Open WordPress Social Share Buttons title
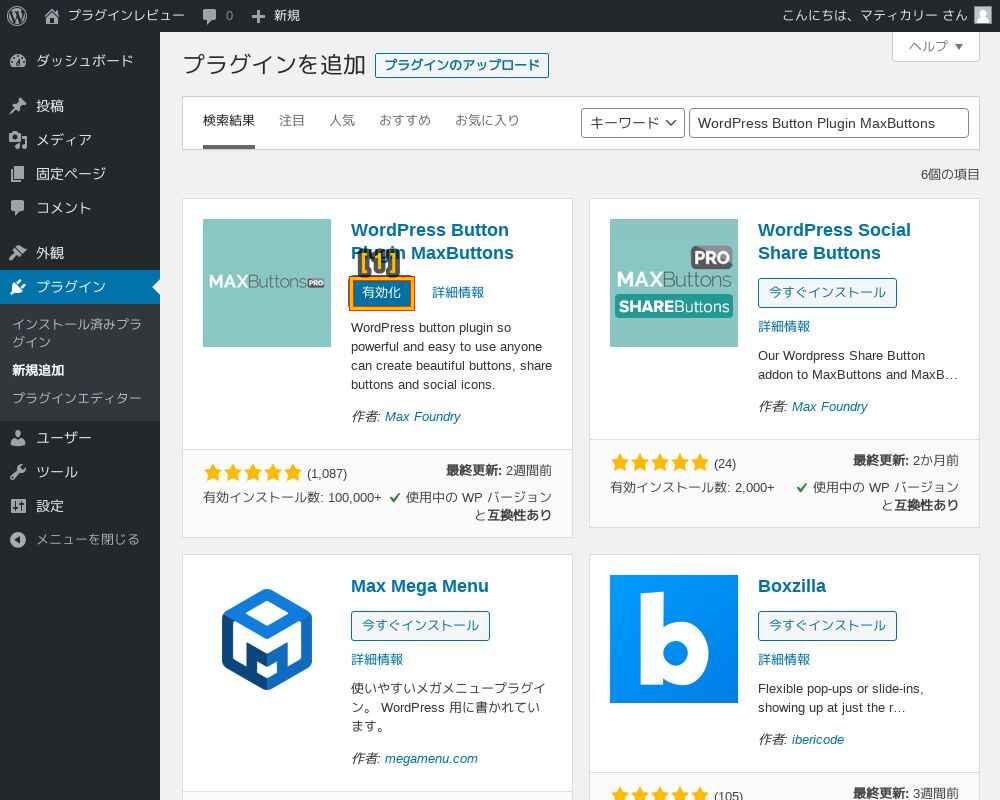Screen dimensions: 1000x800 point(834,242)
